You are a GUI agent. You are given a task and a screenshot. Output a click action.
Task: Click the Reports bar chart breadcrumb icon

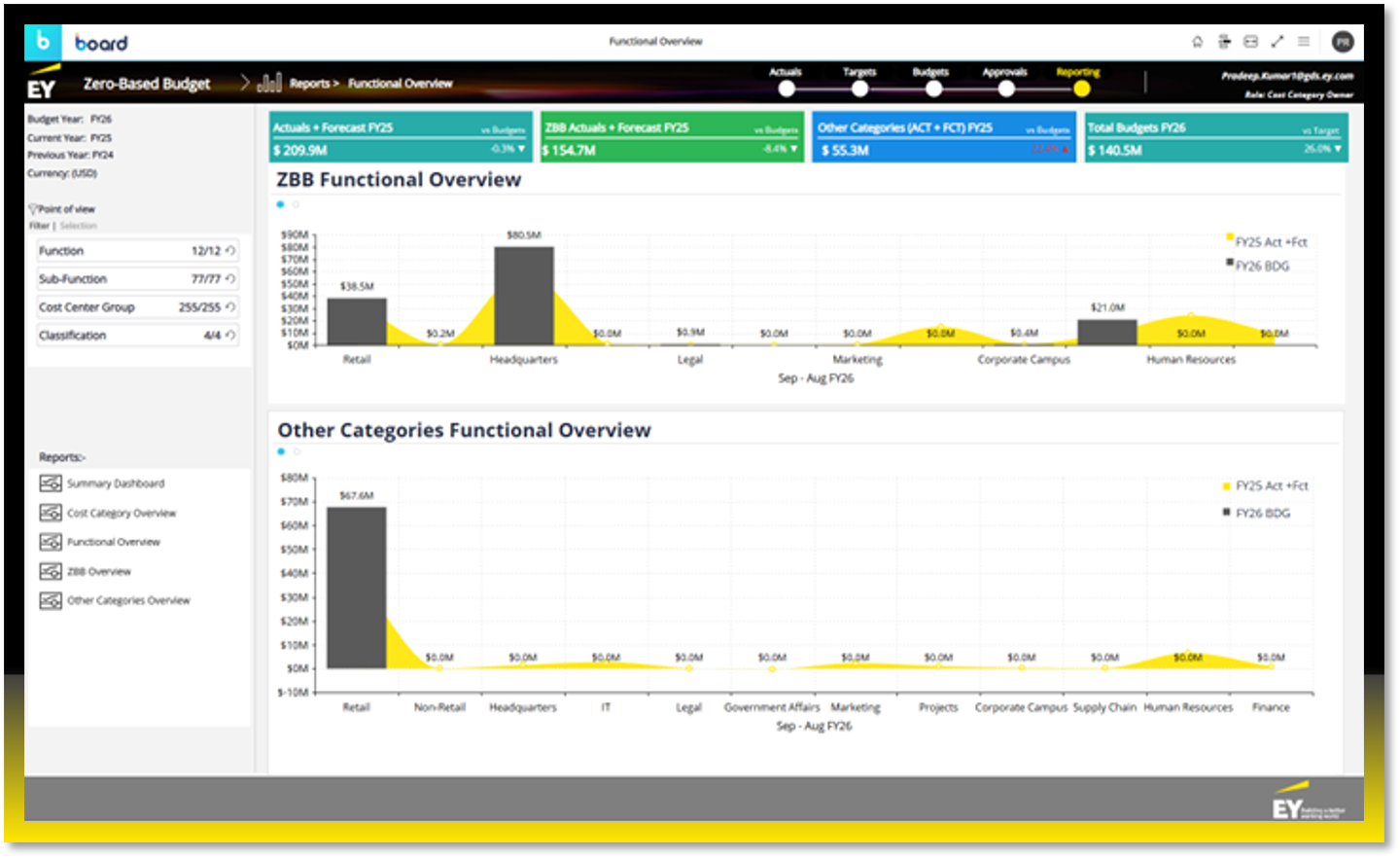(x=269, y=83)
